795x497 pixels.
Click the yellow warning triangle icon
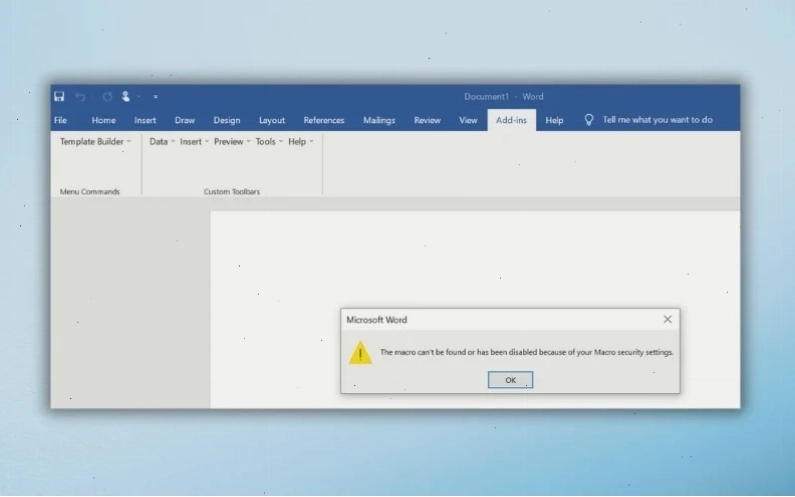(x=360, y=352)
